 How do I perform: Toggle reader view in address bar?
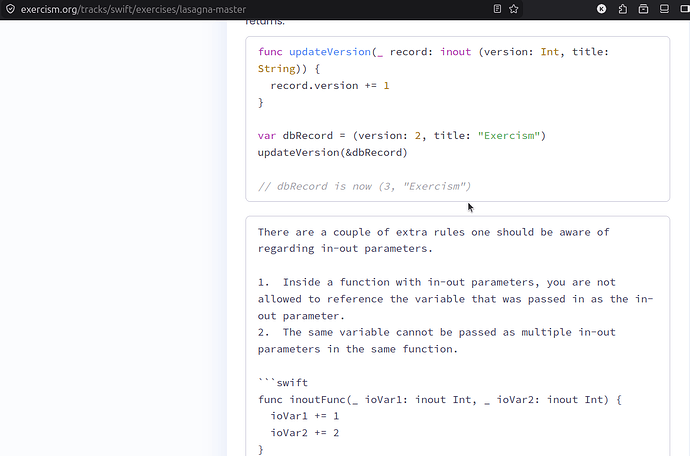pos(497,9)
